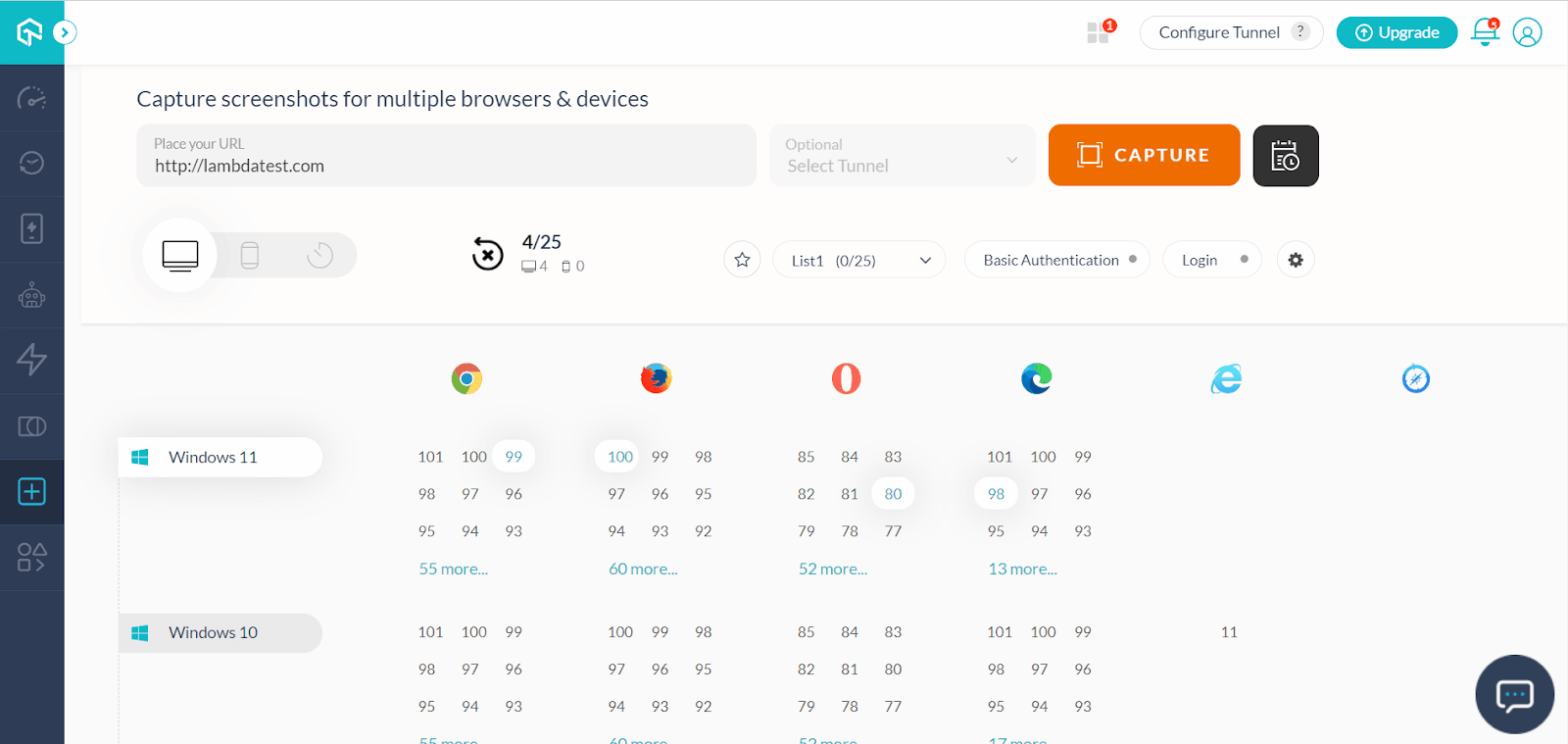
Task: Switch to the recent history view
Action: pos(319,255)
